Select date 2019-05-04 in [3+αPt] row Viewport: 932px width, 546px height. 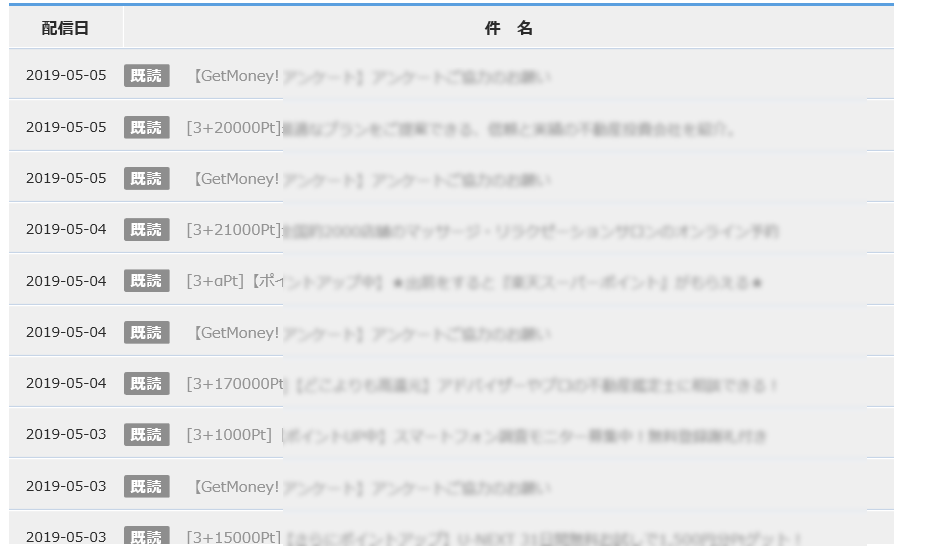[66, 281]
